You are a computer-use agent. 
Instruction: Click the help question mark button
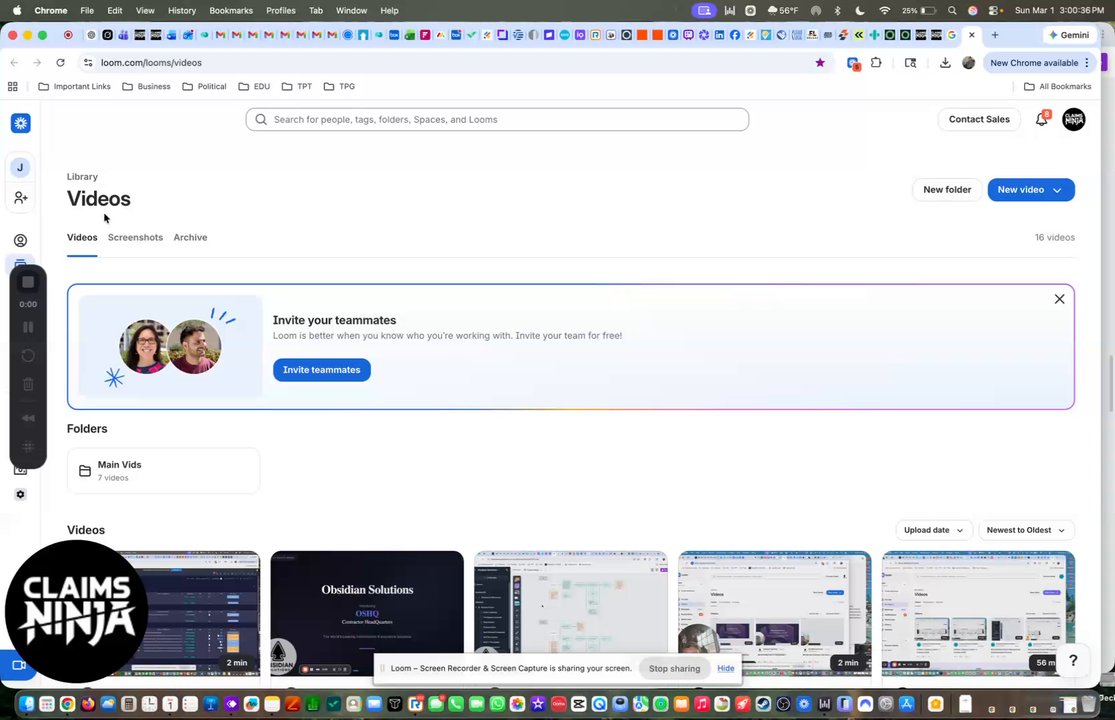pyautogui.click(x=1073, y=660)
